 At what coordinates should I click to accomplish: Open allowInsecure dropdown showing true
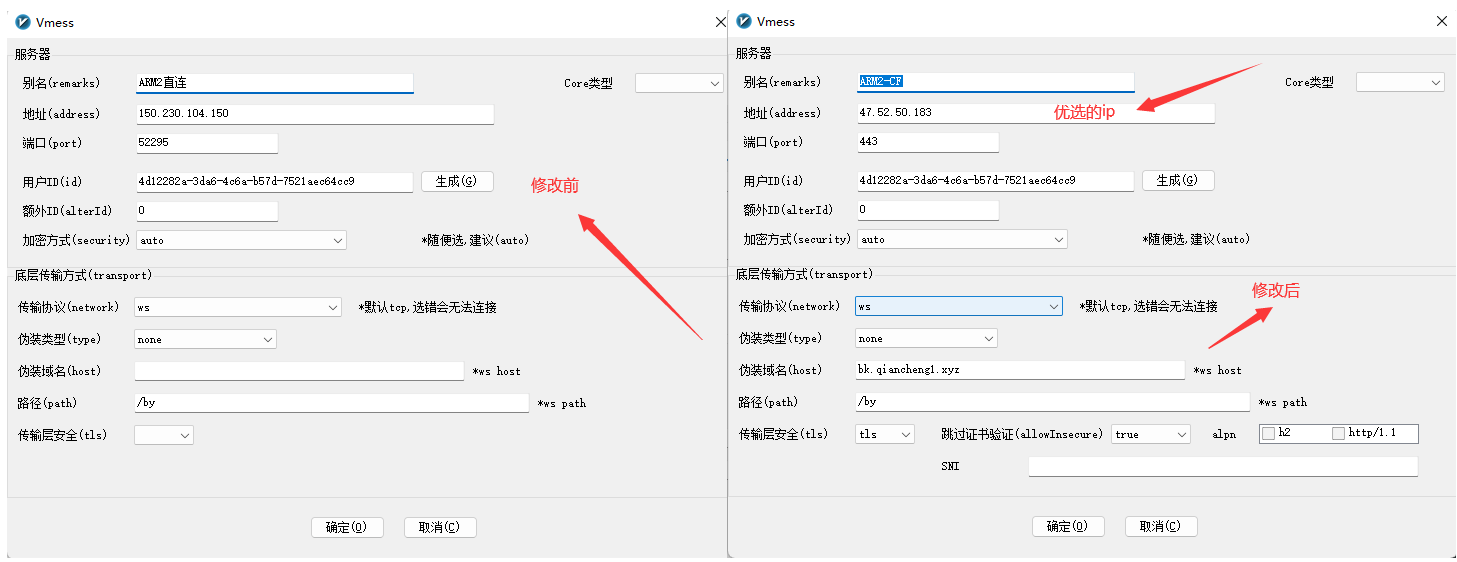[x=1151, y=434]
